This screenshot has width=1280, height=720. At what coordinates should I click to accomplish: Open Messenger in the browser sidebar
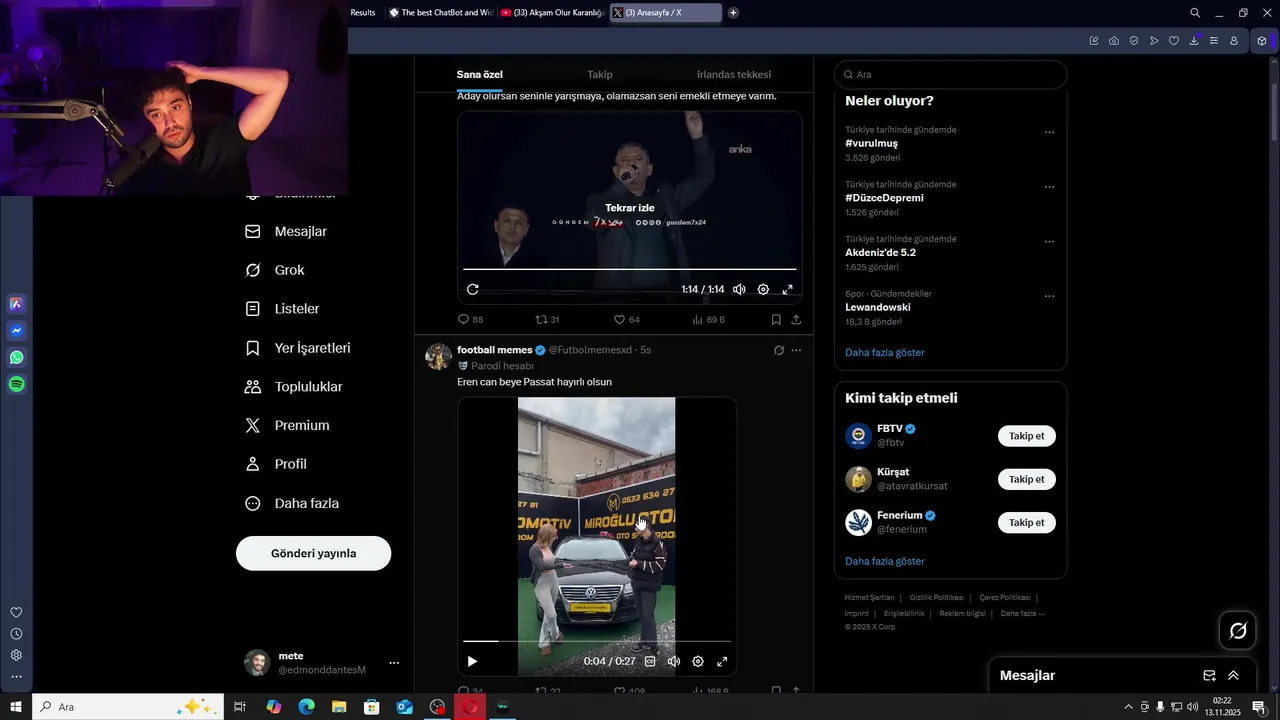point(17,330)
